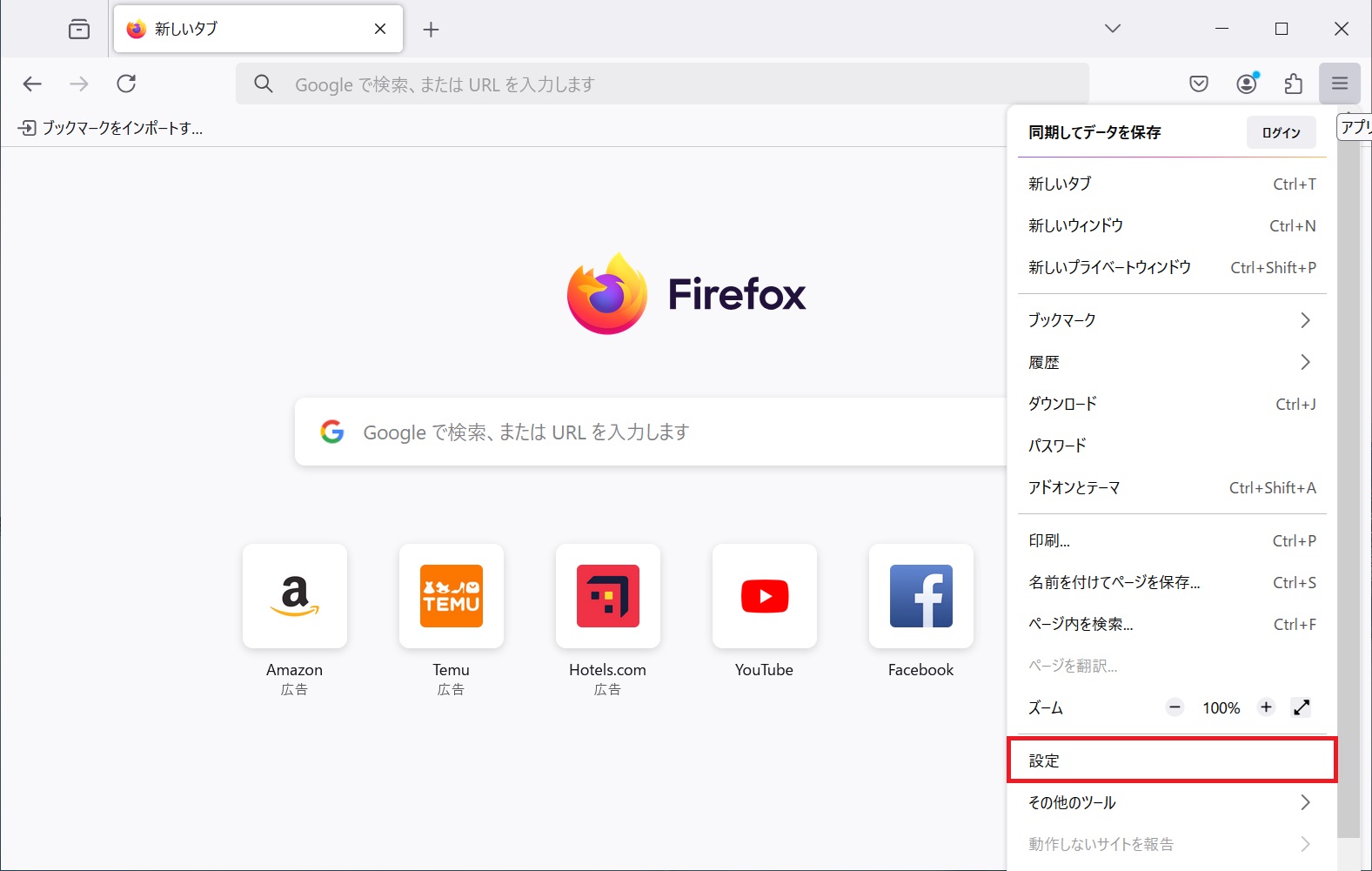Go forward with the forward arrow
1372x871 pixels.
tap(79, 84)
